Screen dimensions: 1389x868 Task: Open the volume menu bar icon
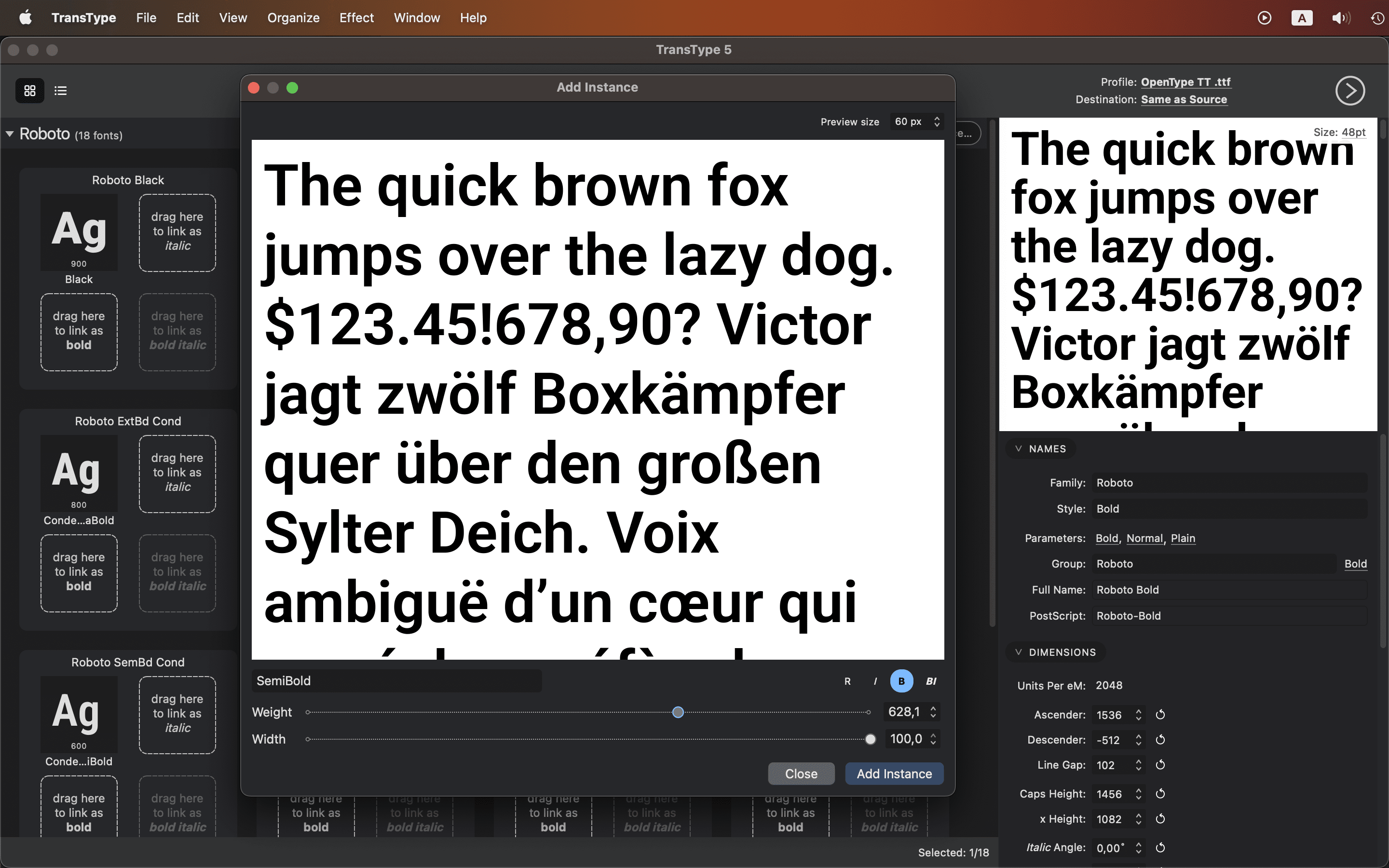click(1341, 18)
